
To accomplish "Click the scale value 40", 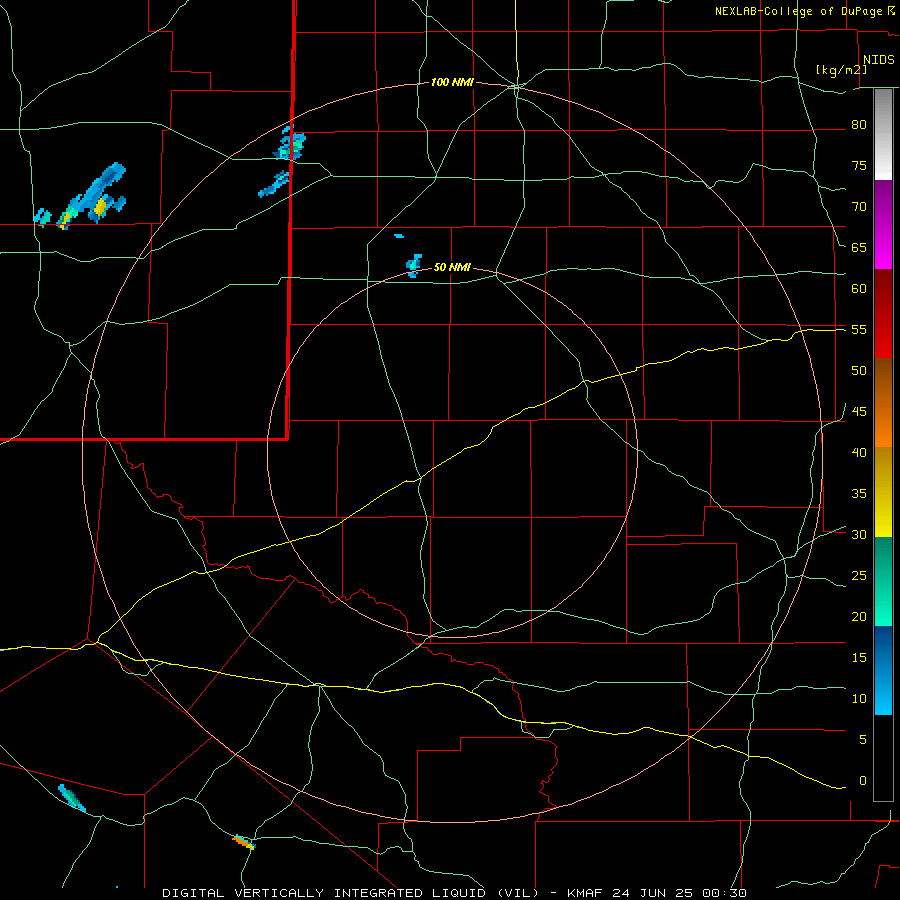I will (x=859, y=452).
